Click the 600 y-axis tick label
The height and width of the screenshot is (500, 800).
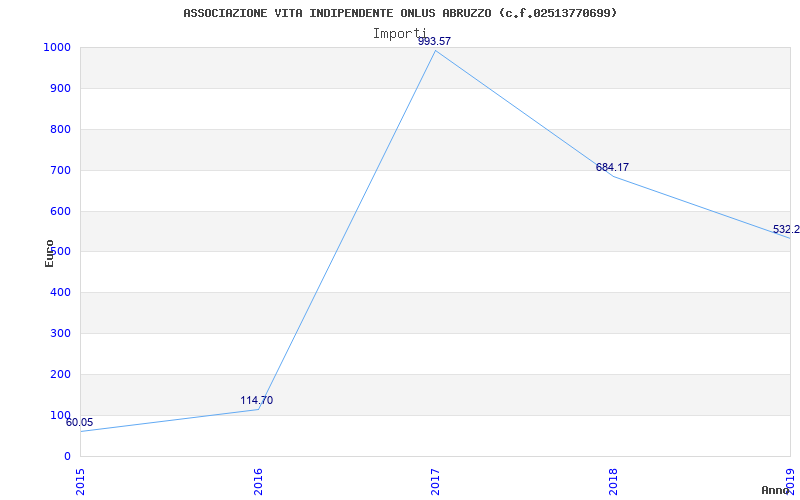tap(60, 211)
